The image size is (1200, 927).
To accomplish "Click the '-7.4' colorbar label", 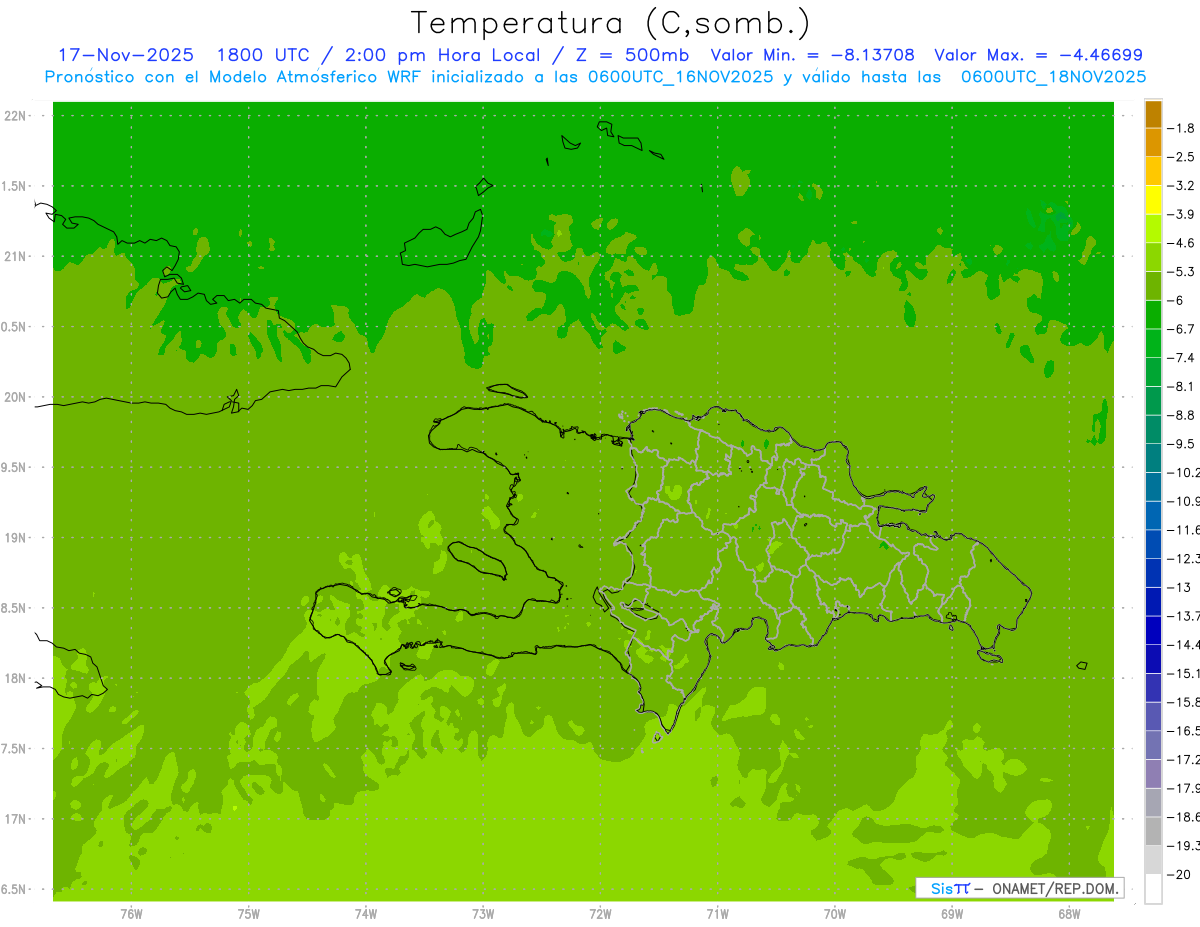I will 1182,358.
